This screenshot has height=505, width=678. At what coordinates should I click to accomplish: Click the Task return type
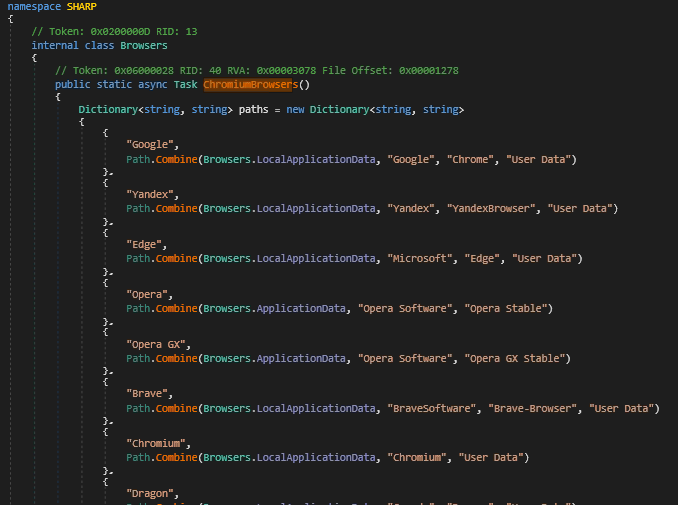[x=185, y=84]
